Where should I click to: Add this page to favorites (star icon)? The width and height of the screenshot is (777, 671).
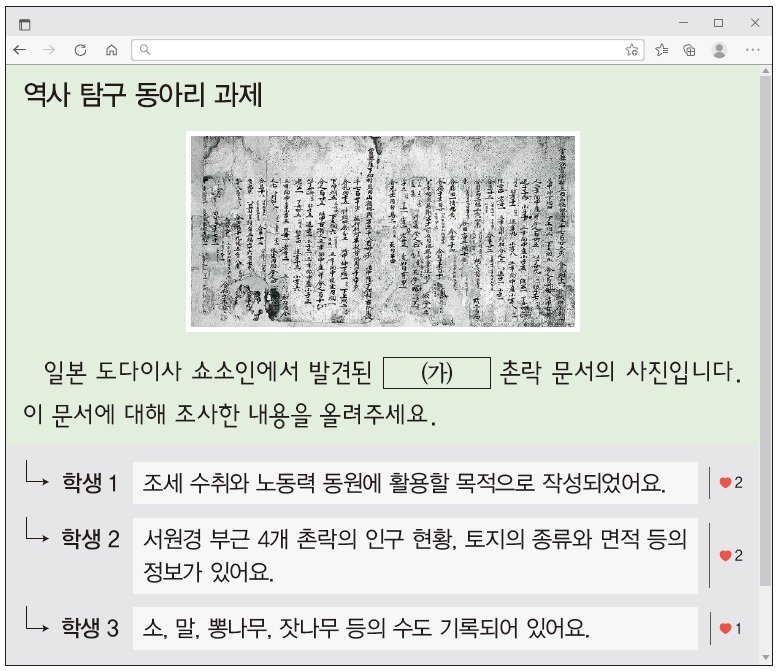[631, 48]
